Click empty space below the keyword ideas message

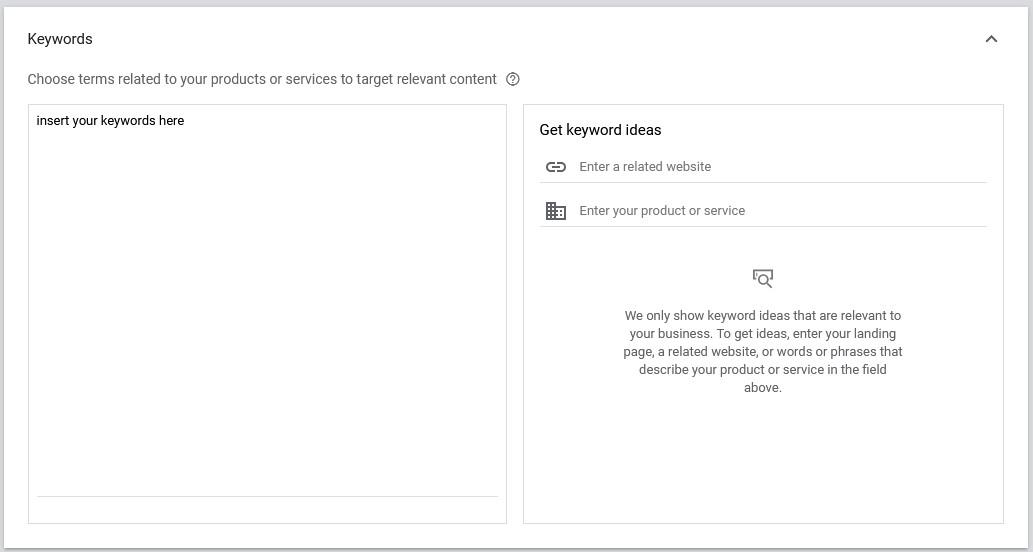pos(763,460)
